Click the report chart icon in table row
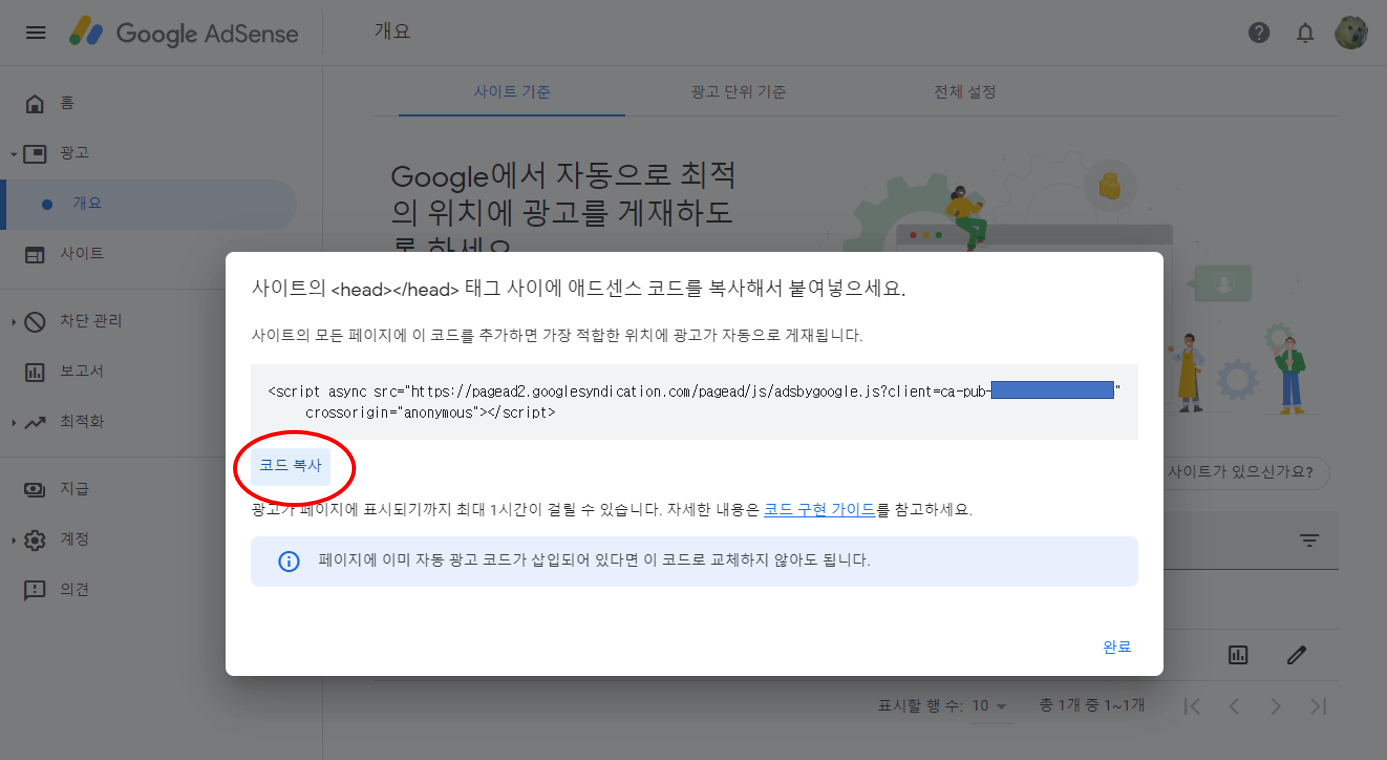Screen dimensions: 1387x760 coord(1238,655)
